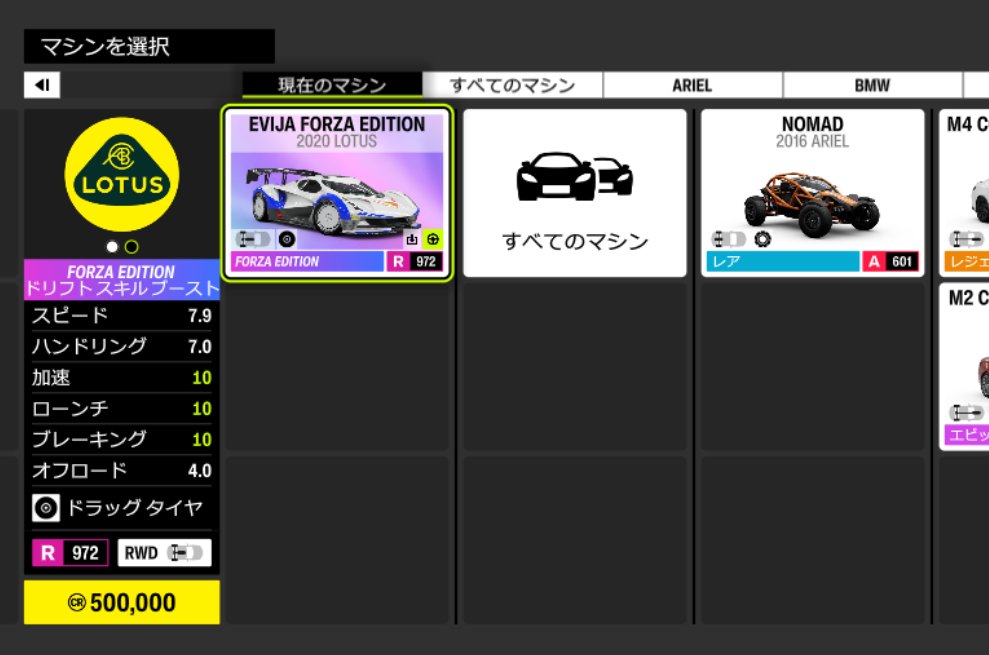Click the download icon on the Evija card
The height and width of the screenshot is (655, 989).
coord(412,239)
